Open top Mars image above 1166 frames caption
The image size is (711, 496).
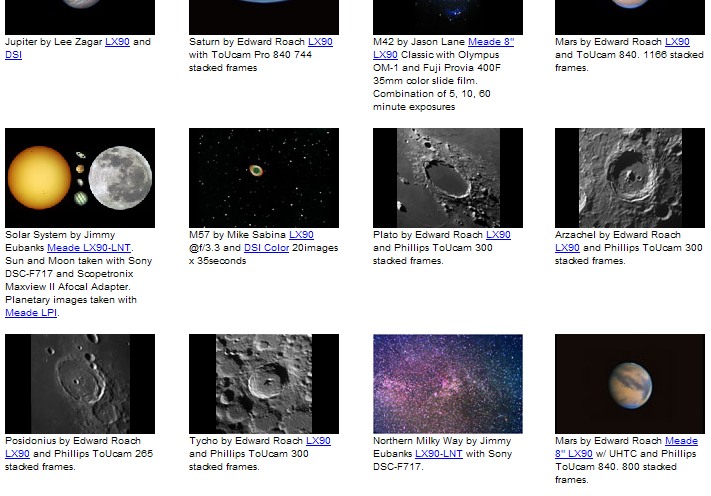(630, 17)
